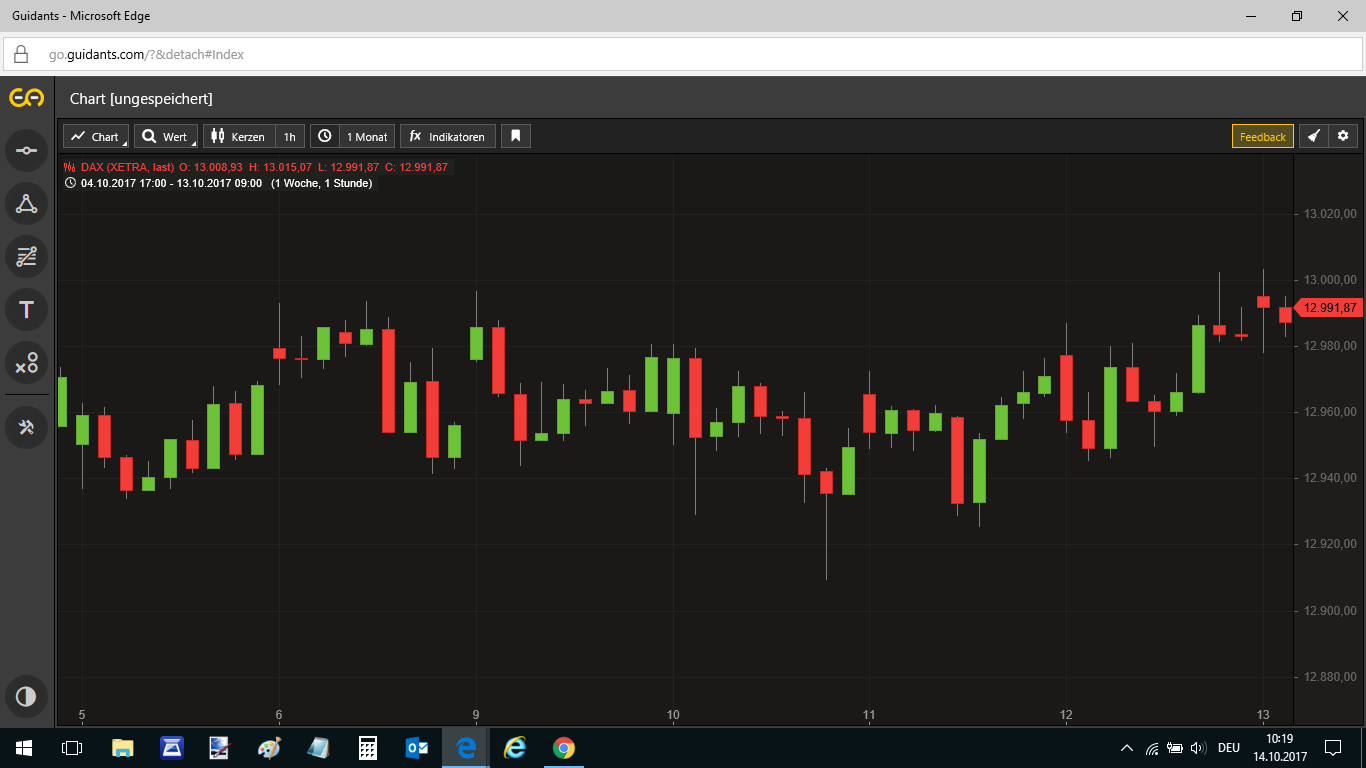
Task: Open File Explorer from the taskbar
Action: (x=122, y=747)
